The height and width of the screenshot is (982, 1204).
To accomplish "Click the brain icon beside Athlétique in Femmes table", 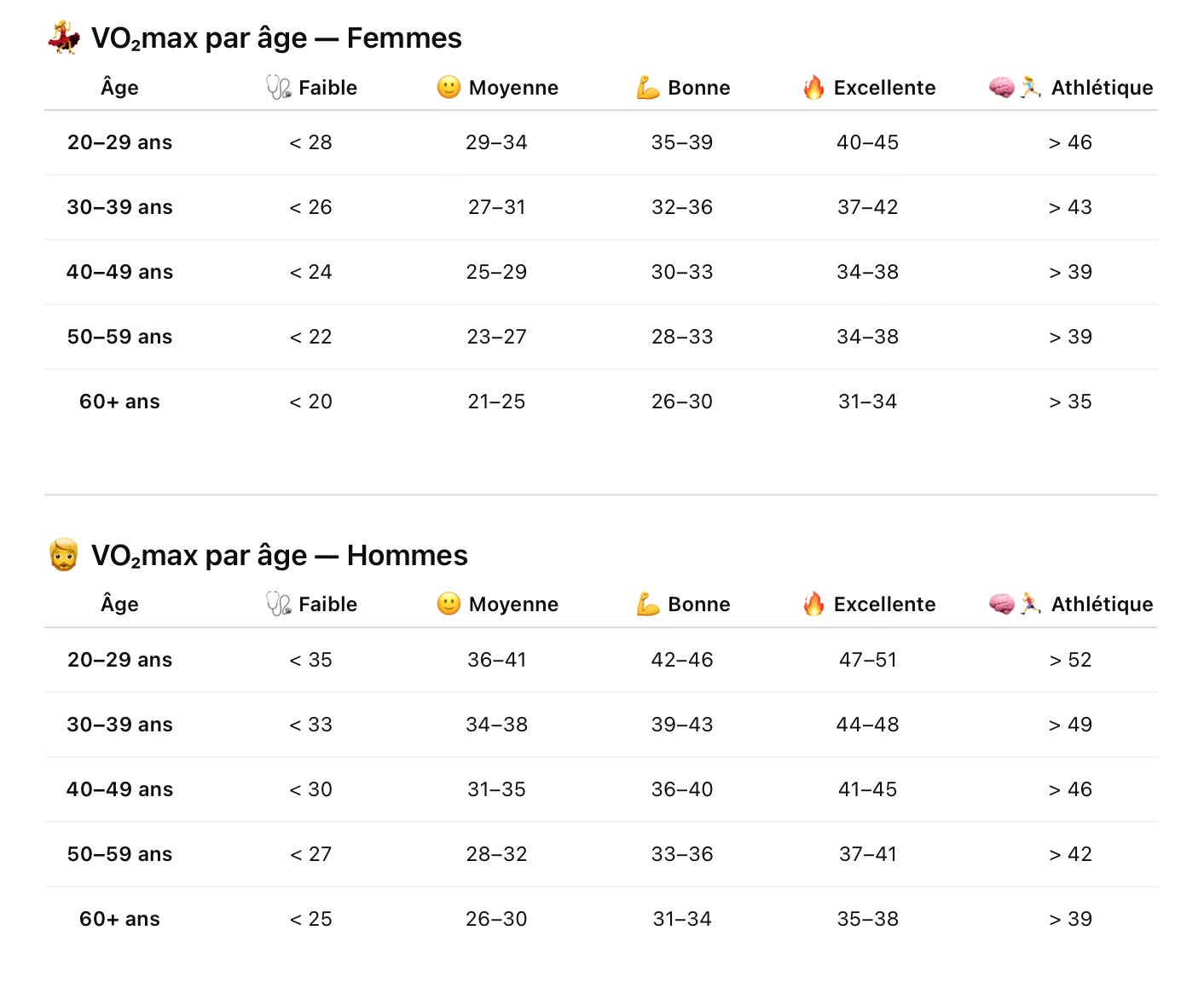I will tap(1002, 87).
